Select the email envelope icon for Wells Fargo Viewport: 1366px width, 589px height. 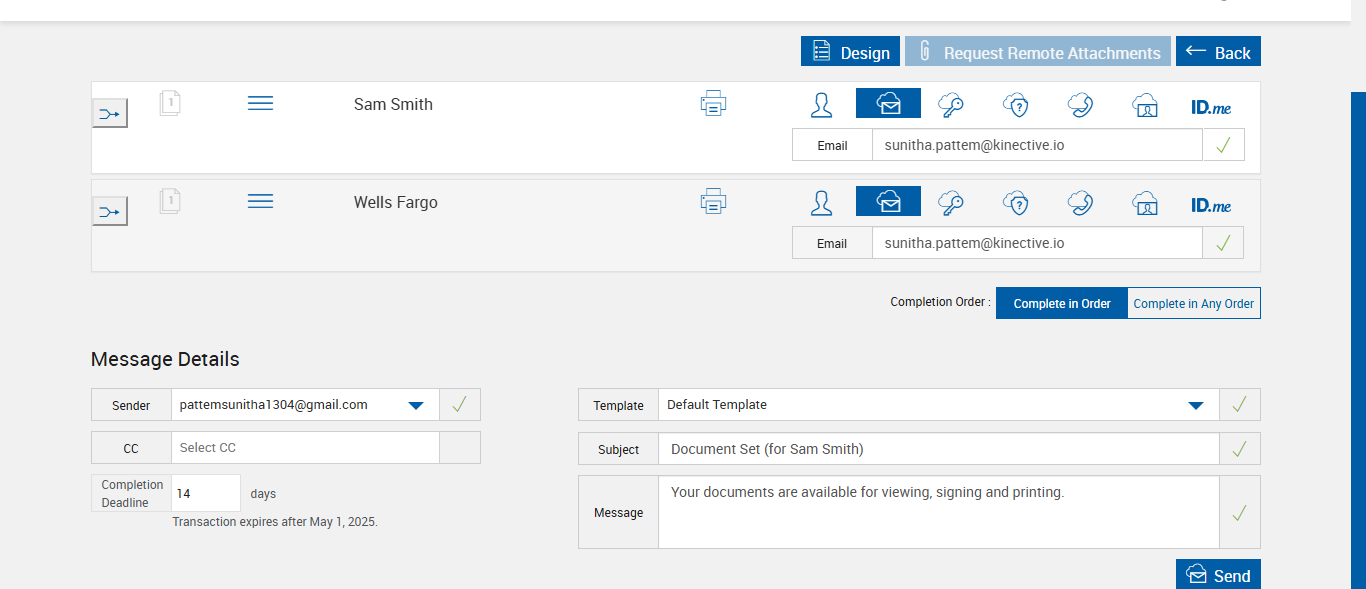click(888, 202)
